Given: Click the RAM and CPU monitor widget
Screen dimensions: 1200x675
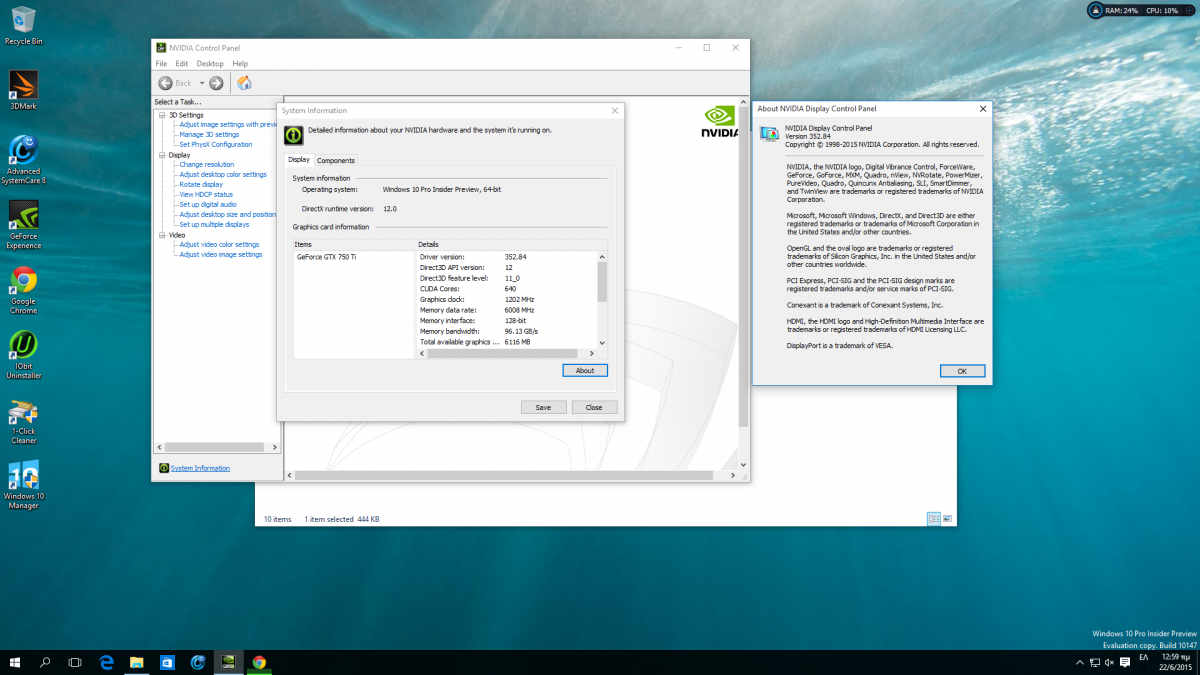Looking at the screenshot, I should point(1141,10).
